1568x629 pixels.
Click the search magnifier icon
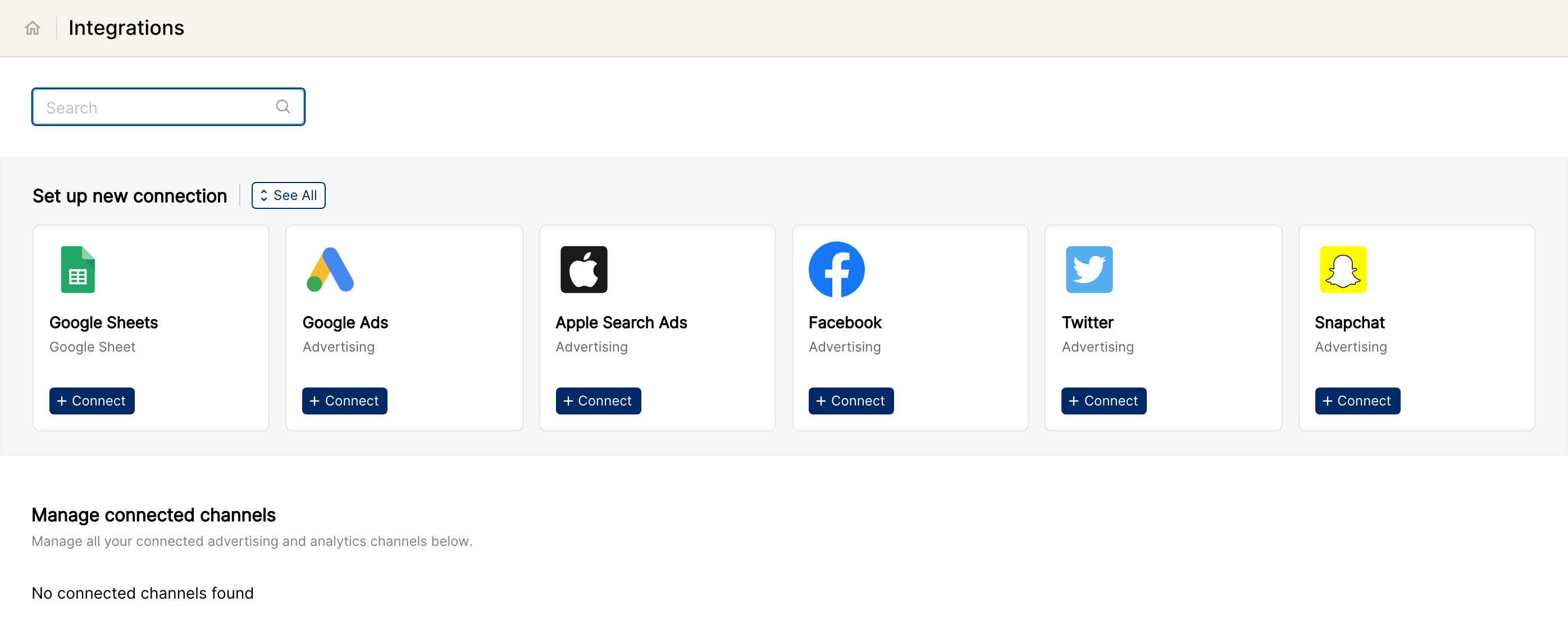(283, 107)
